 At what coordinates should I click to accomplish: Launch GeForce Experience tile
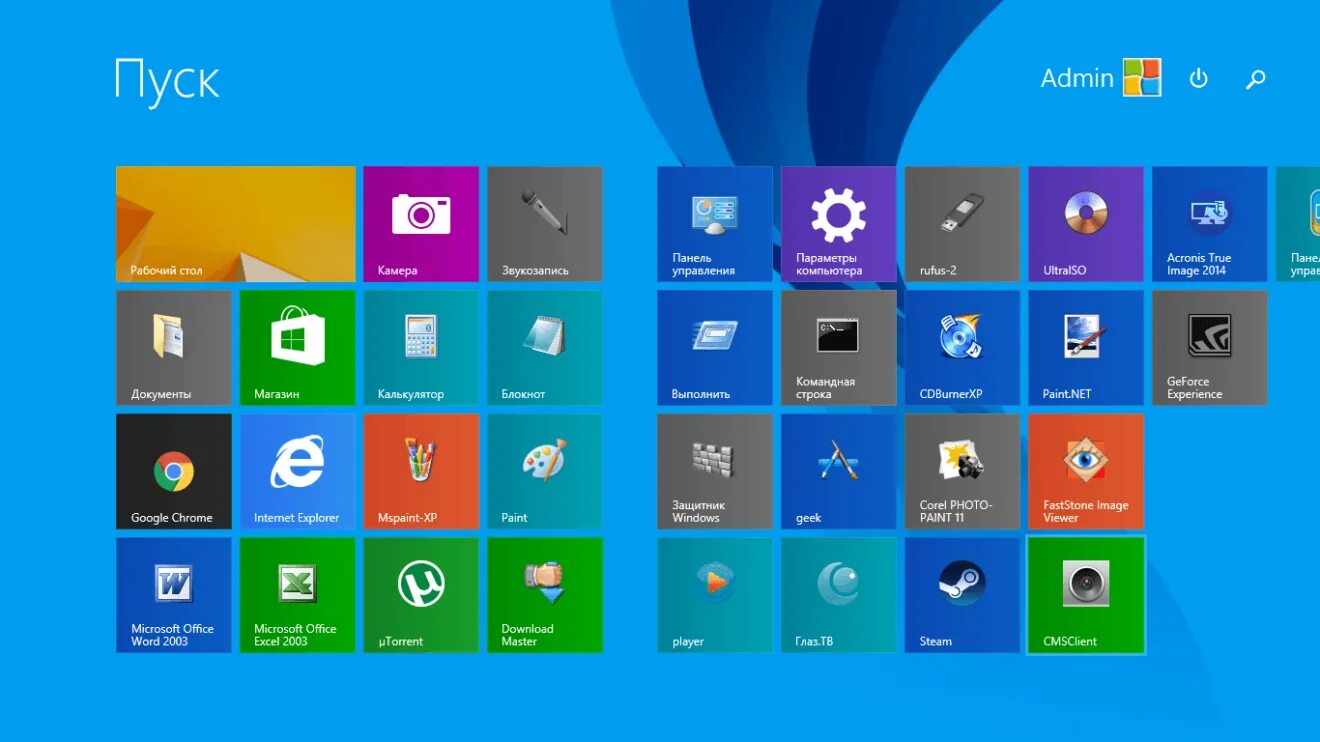[x=1210, y=348]
